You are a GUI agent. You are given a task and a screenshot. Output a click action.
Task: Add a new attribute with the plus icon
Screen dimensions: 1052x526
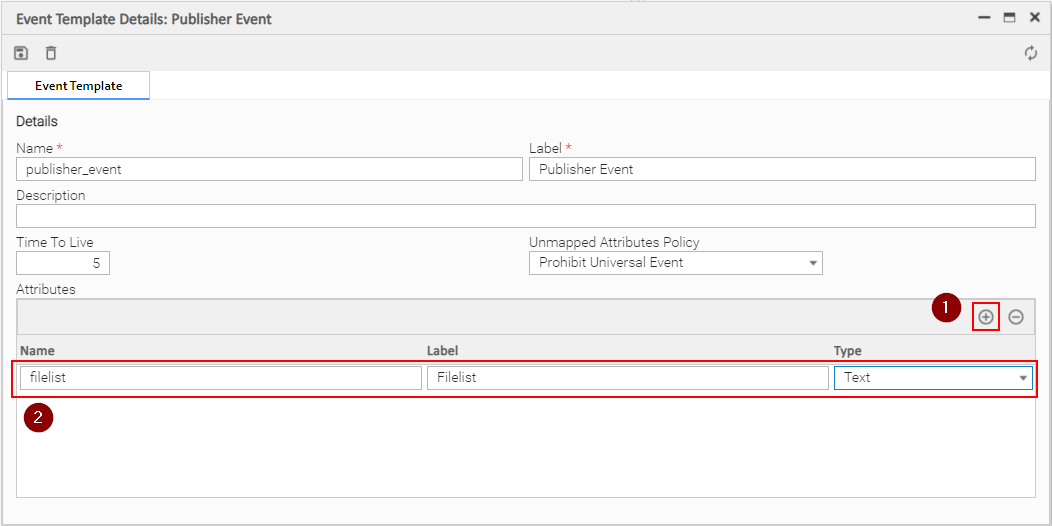[986, 317]
